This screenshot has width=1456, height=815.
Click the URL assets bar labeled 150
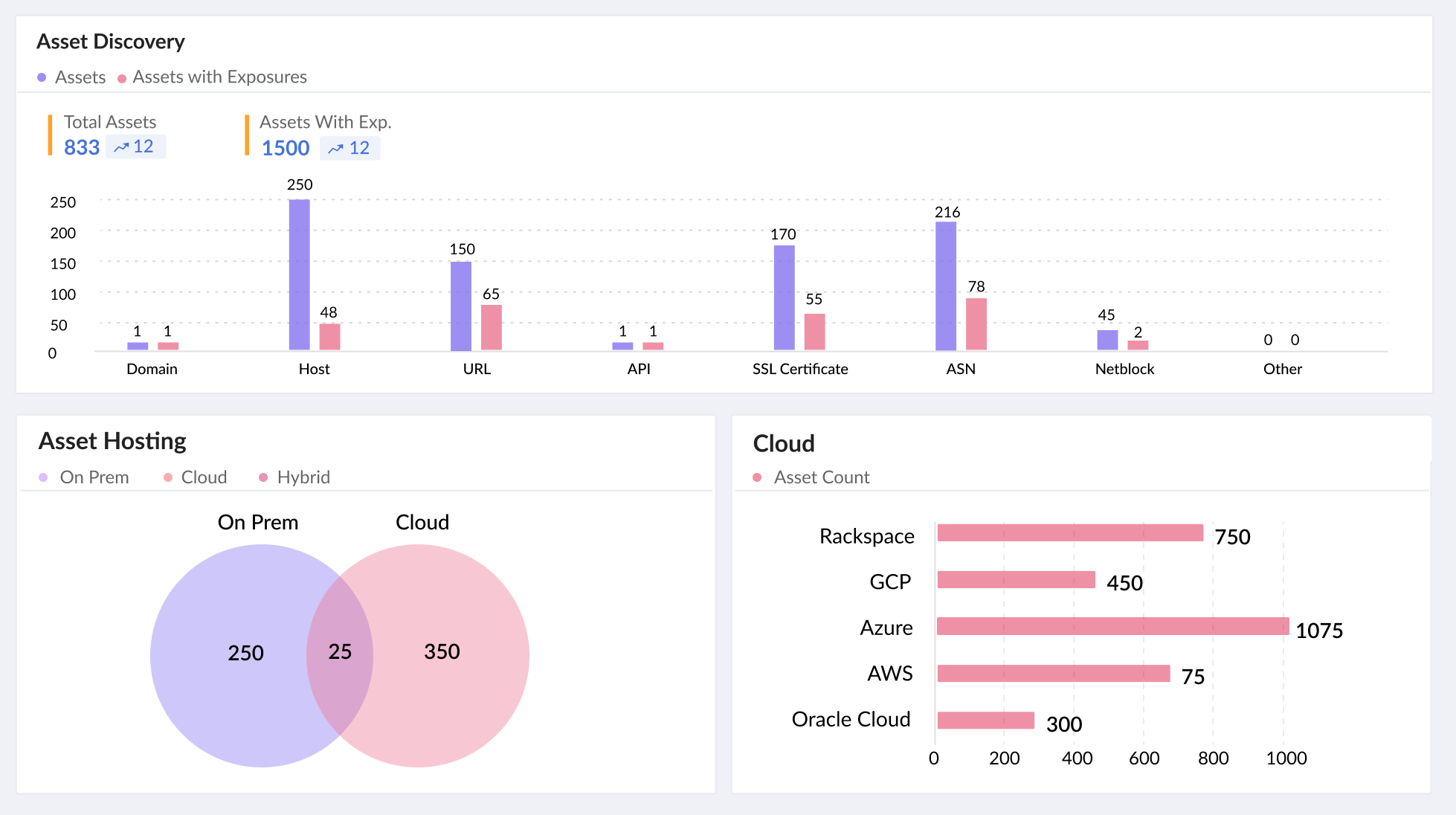[x=461, y=306]
